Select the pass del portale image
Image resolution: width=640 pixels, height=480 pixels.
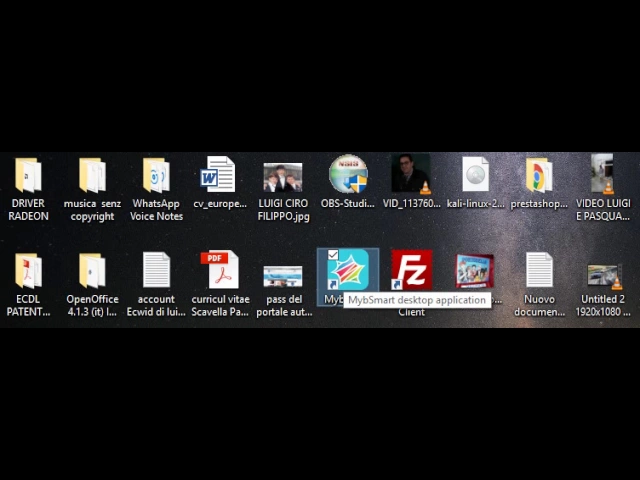283,277
